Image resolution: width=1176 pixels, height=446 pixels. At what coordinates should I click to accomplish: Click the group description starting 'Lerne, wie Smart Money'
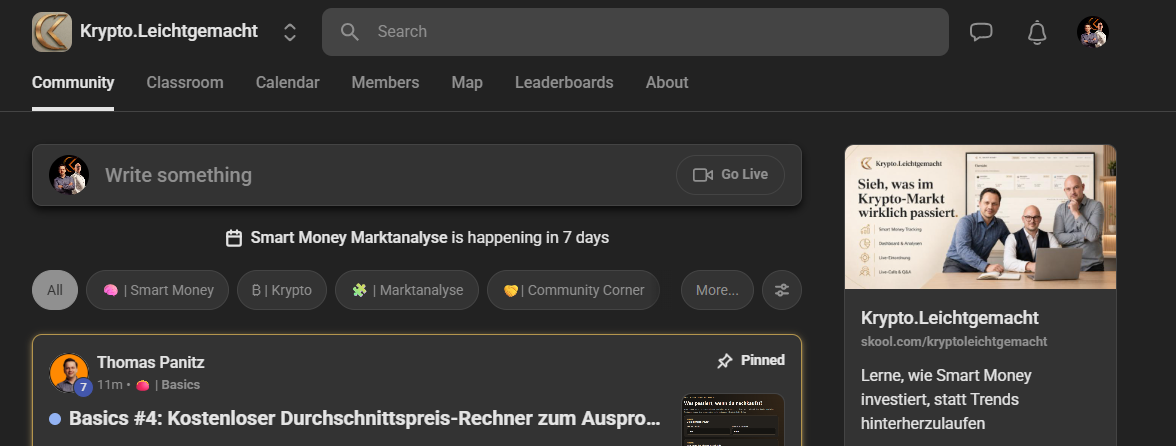pos(946,400)
